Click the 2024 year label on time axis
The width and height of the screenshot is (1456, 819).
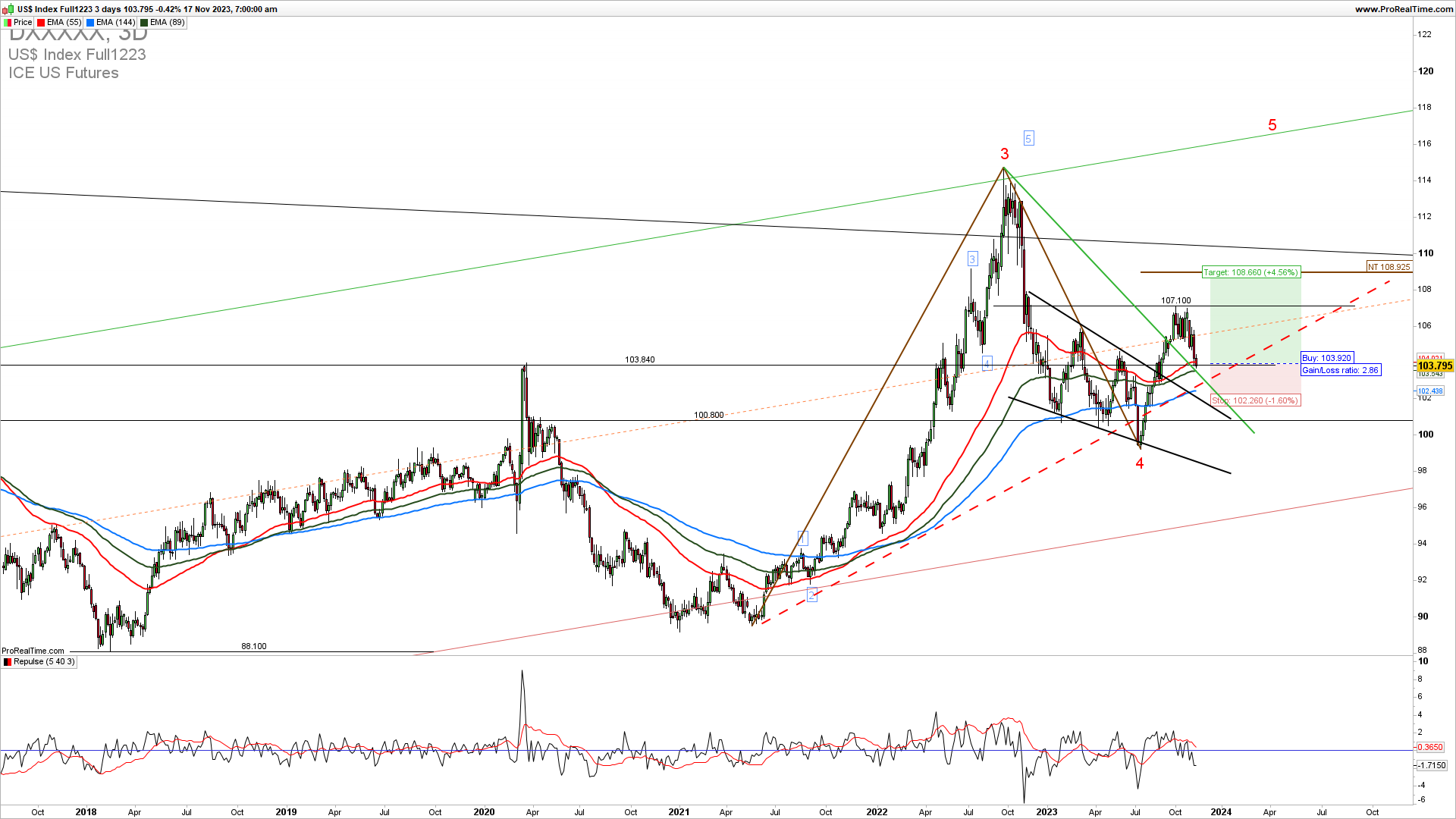1221,812
